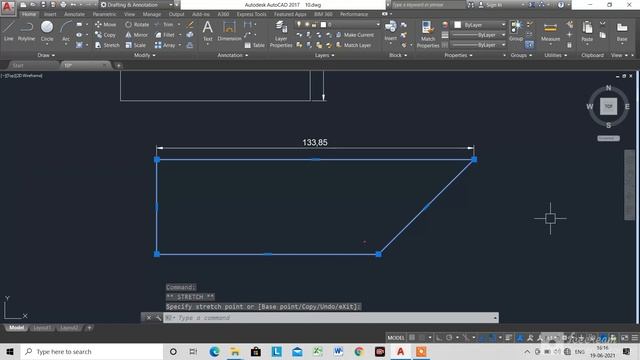Expand the Modify panel
Image resolution: width=640 pixels, height=360 pixels.
(144, 55)
